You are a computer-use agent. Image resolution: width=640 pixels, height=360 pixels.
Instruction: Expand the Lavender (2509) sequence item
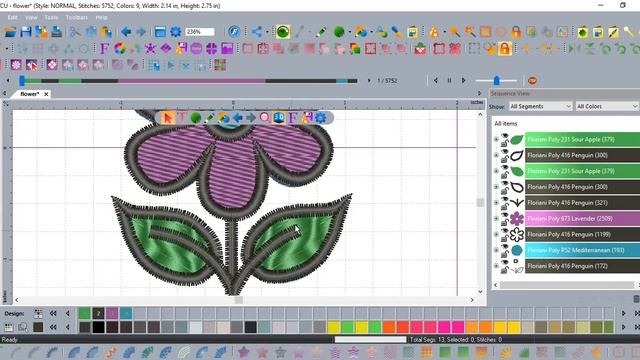click(x=496, y=219)
